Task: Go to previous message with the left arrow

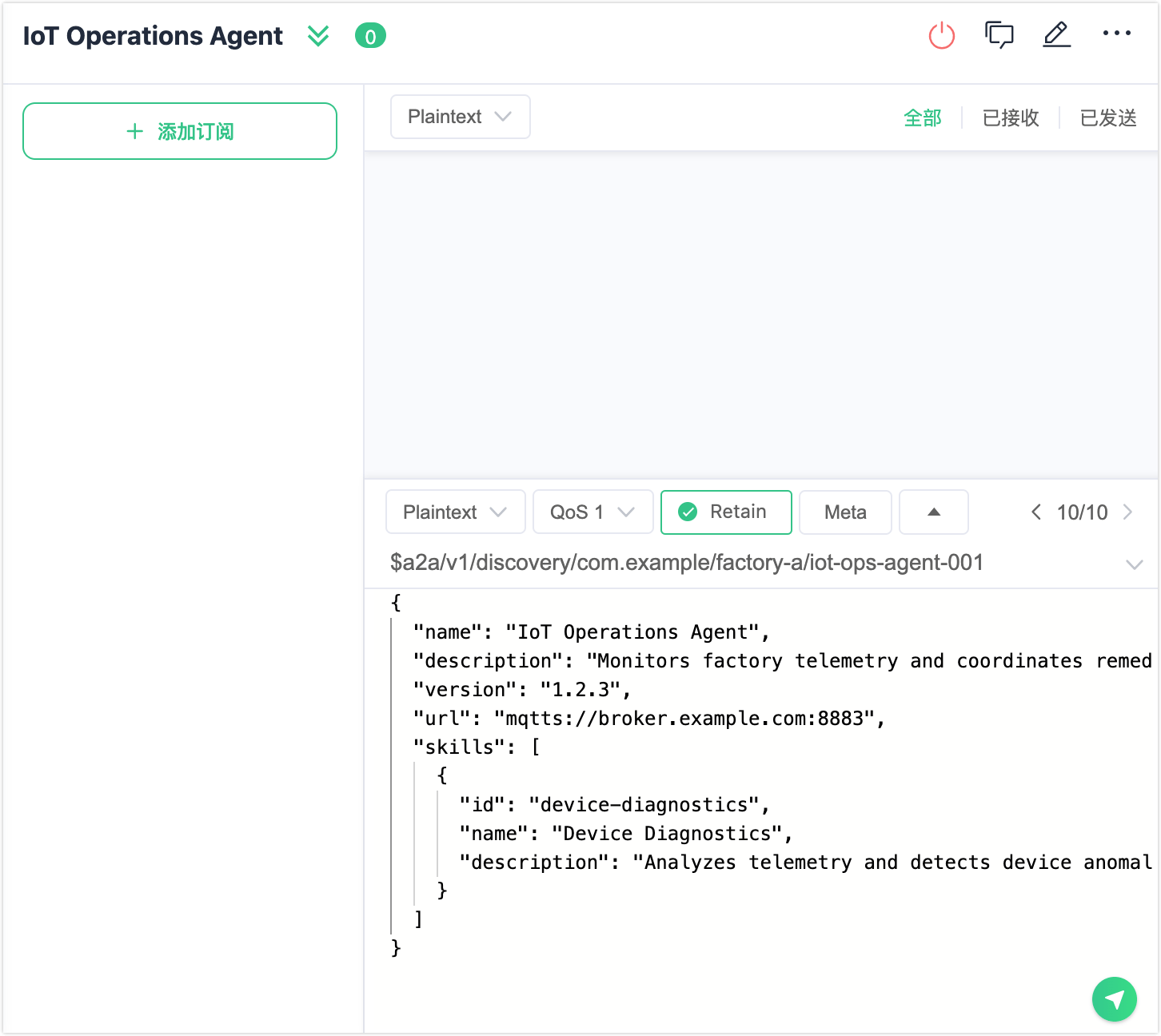Action: 1036,512
